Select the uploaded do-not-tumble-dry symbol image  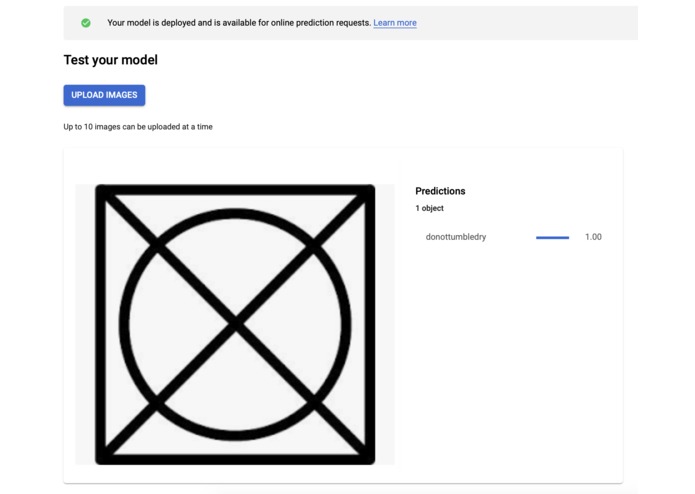point(235,324)
